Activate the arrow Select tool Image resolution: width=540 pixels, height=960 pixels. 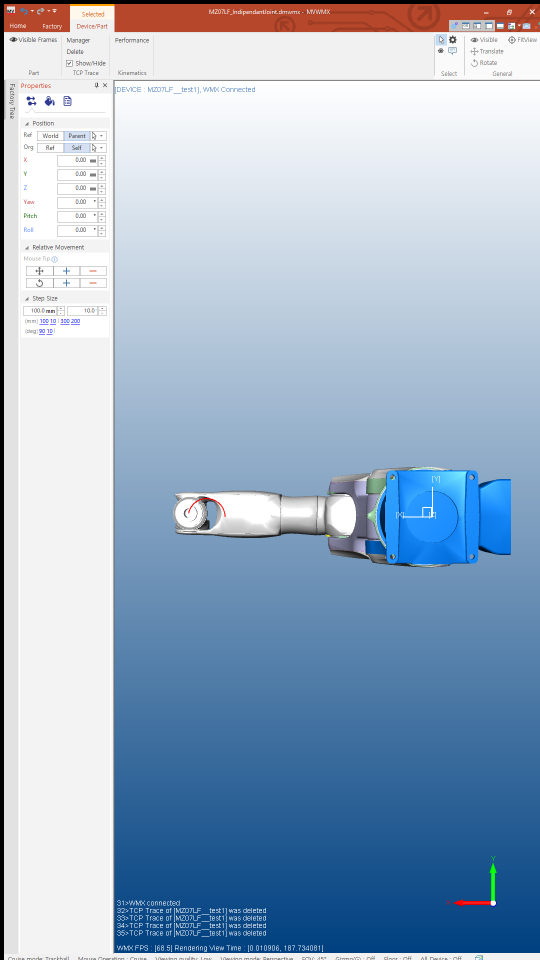pos(441,40)
